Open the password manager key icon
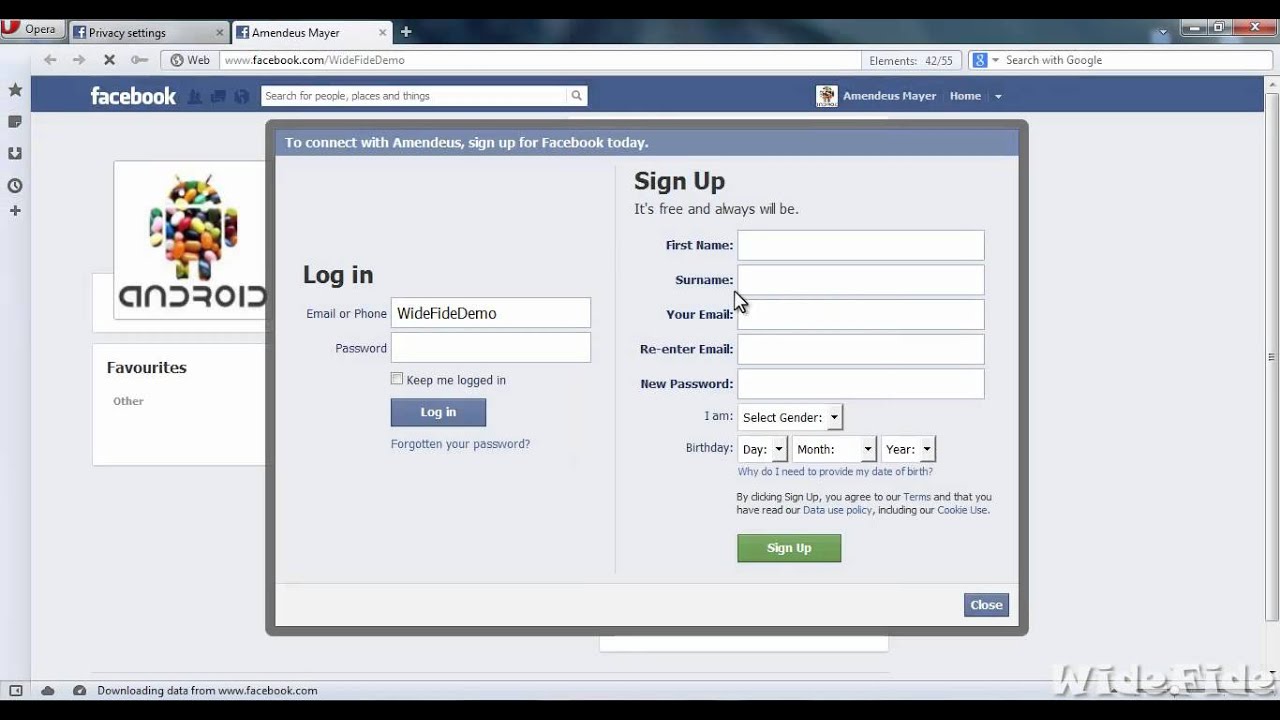 tap(139, 60)
